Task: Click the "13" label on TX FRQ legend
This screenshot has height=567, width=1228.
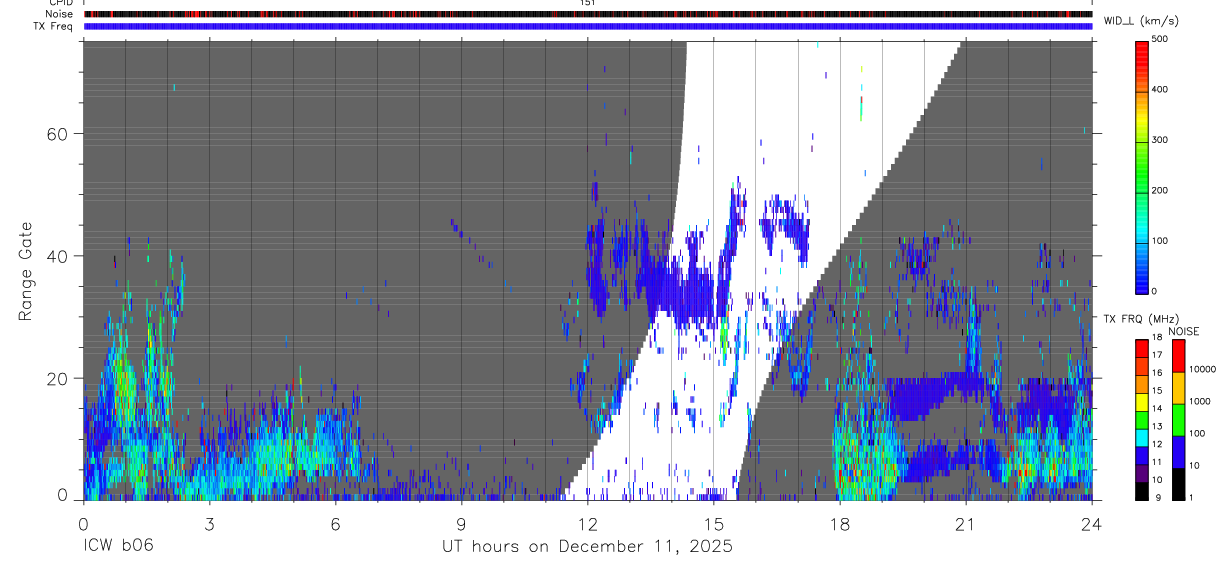Action: (1157, 427)
